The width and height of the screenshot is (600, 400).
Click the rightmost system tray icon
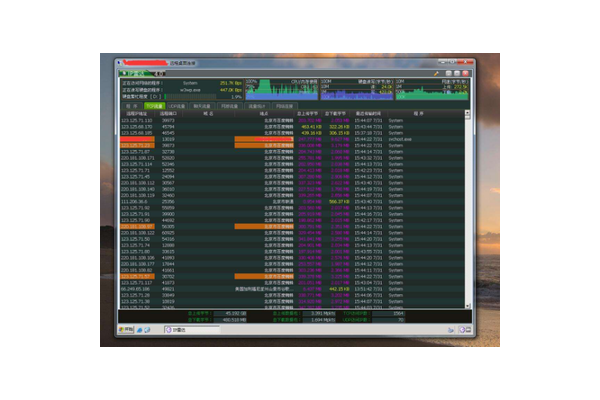(x=472, y=329)
